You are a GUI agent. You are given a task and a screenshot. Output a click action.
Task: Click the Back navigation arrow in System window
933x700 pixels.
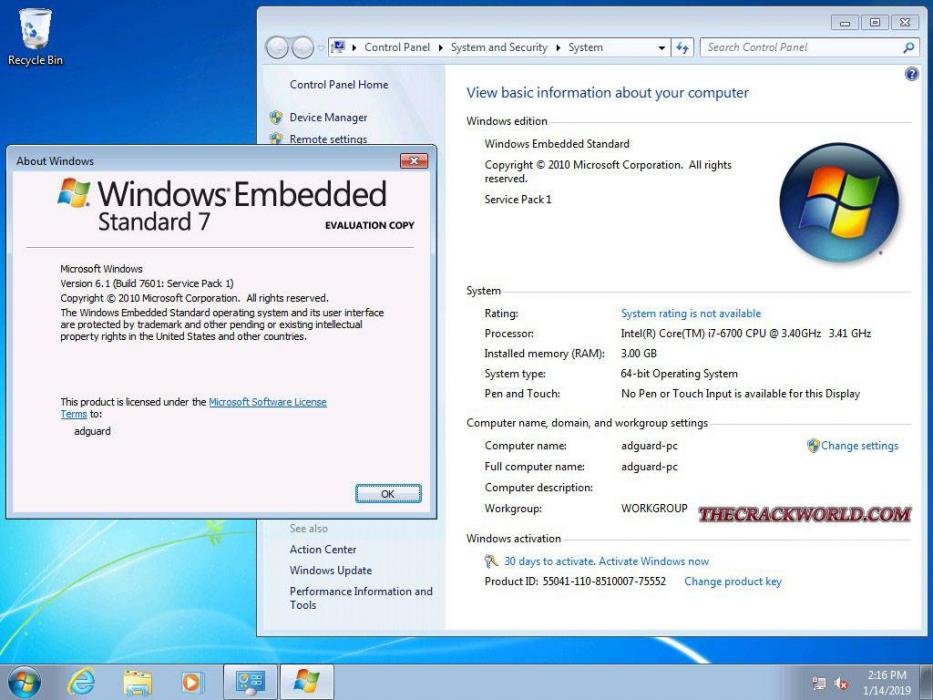(x=277, y=48)
